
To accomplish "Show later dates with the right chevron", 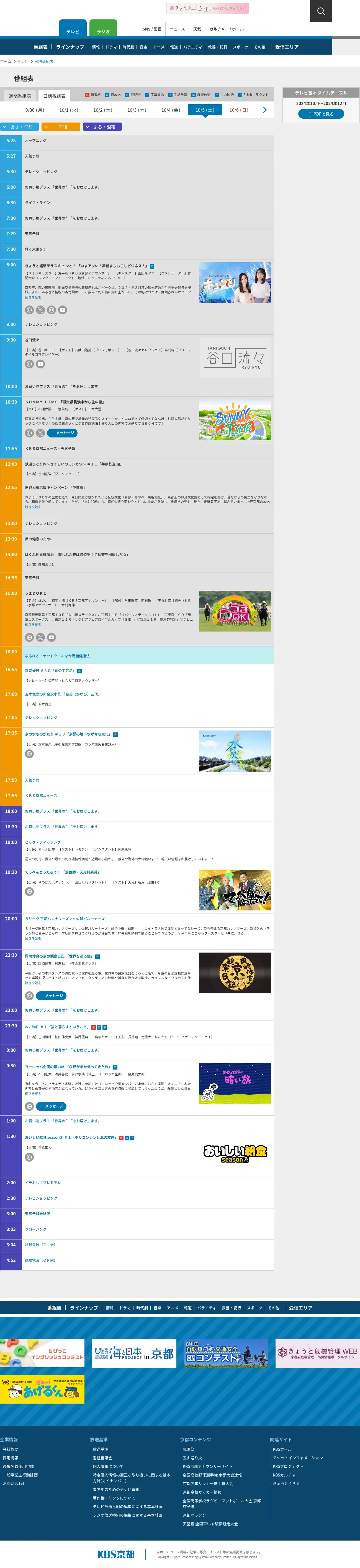I will pyautogui.click(x=264, y=110).
